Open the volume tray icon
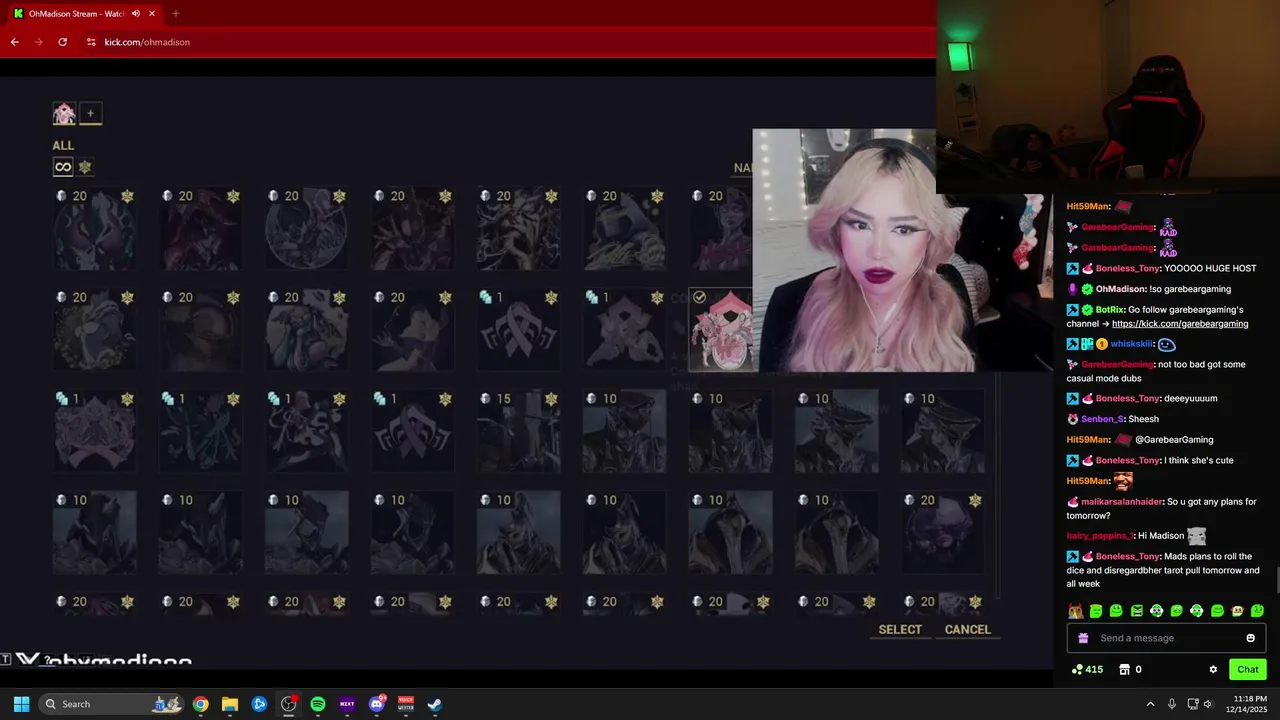The image size is (1280, 720). tap(1208, 704)
